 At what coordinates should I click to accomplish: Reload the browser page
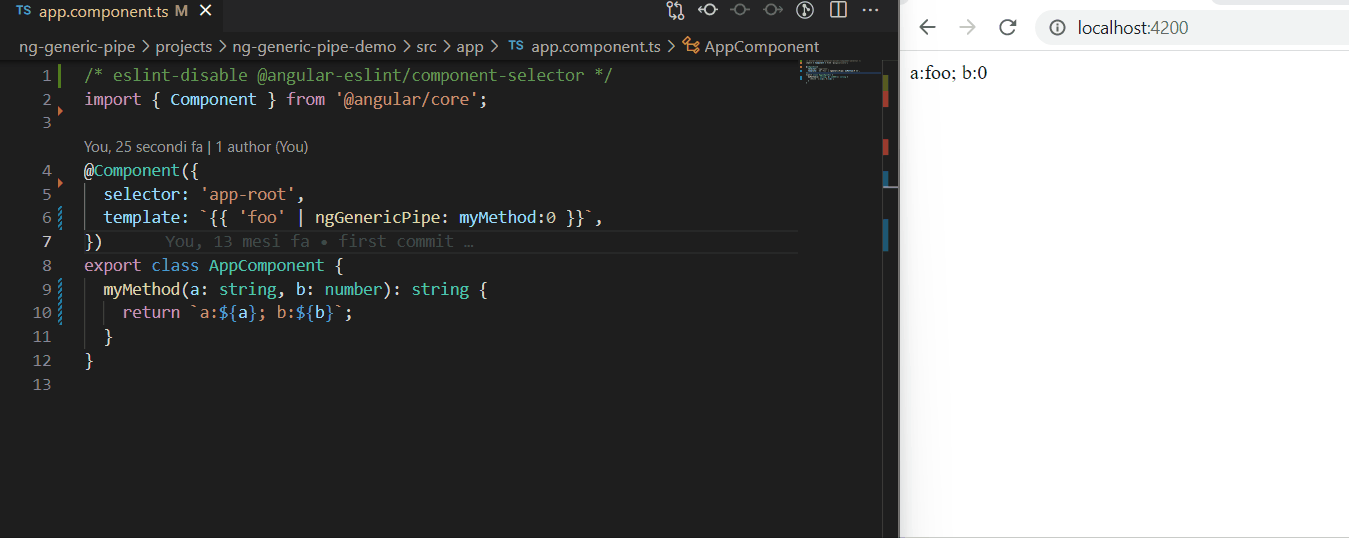click(x=1007, y=27)
